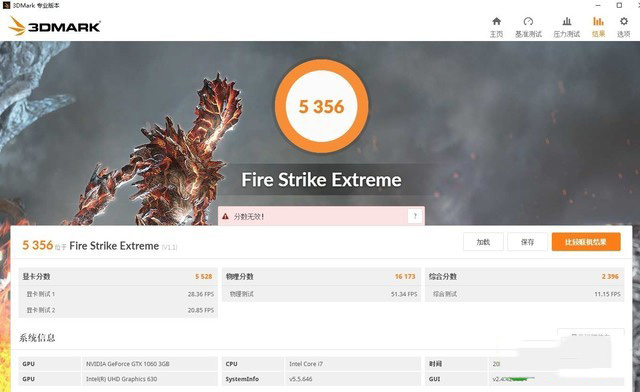The height and width of the screenshot is (392, 640).
Task: Open the Options (选项) gear tab
Action: click(624, 27)
